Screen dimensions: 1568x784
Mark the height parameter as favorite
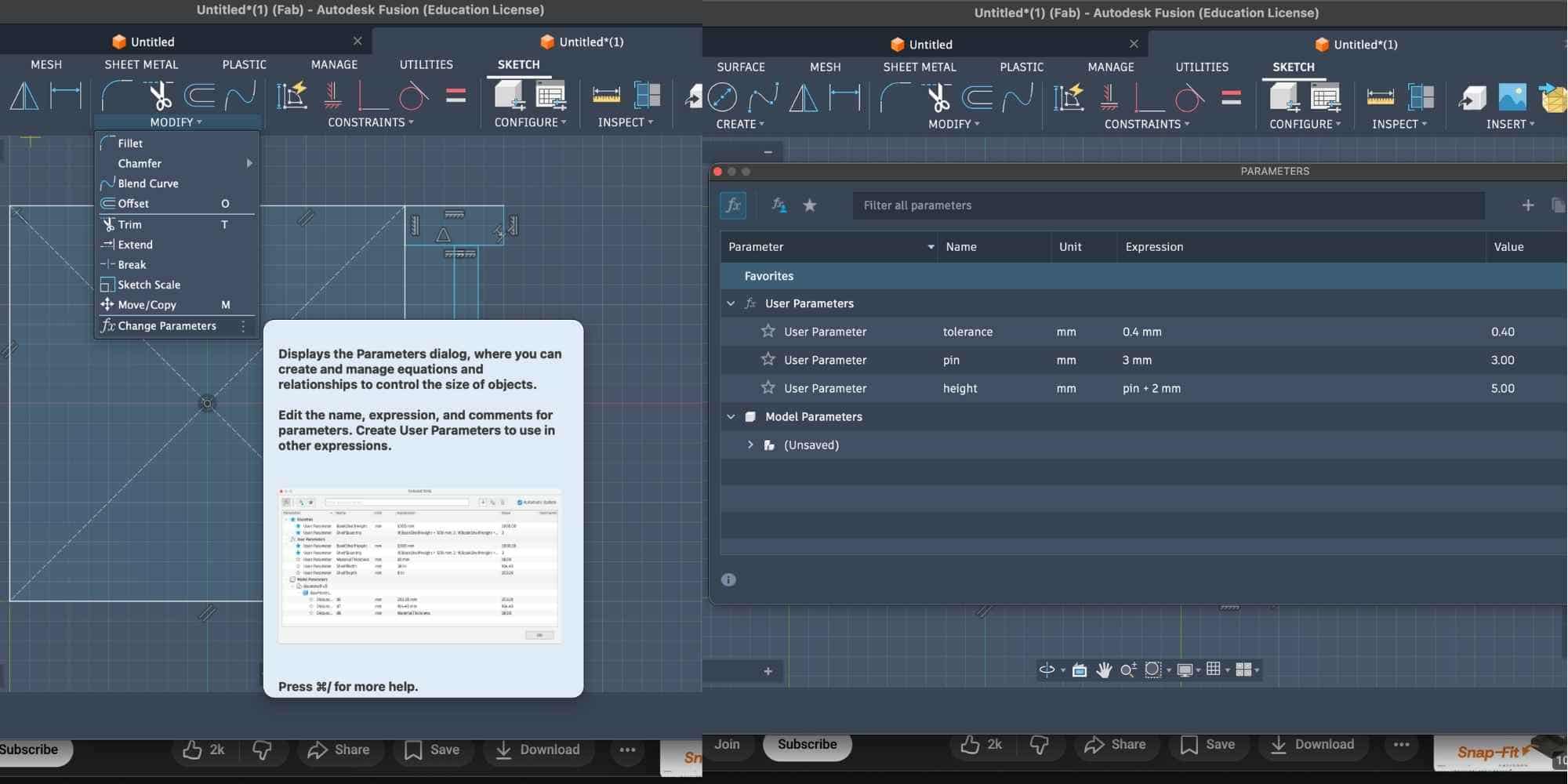768,388
